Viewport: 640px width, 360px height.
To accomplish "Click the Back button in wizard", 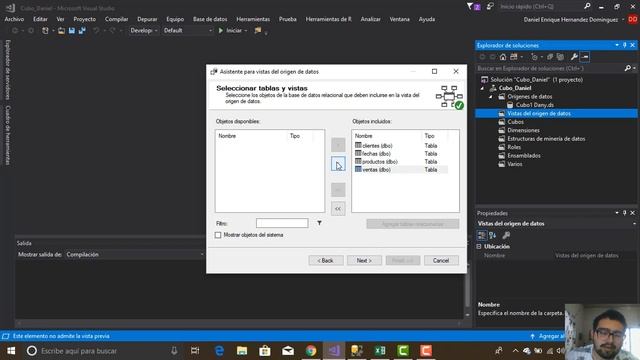I will pos(326,260).
